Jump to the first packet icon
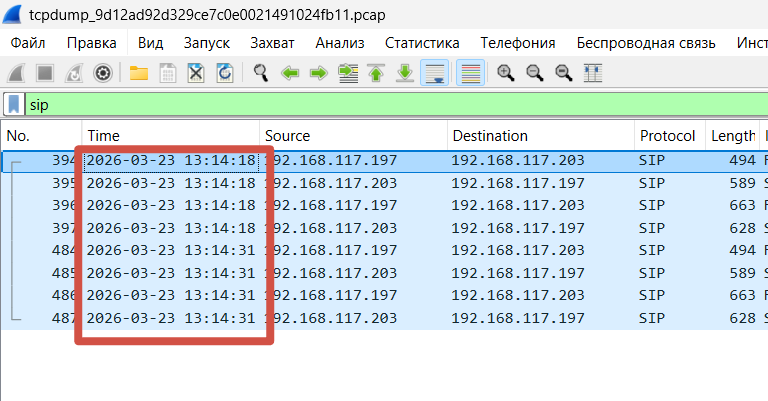 click(x=376, y=73)
